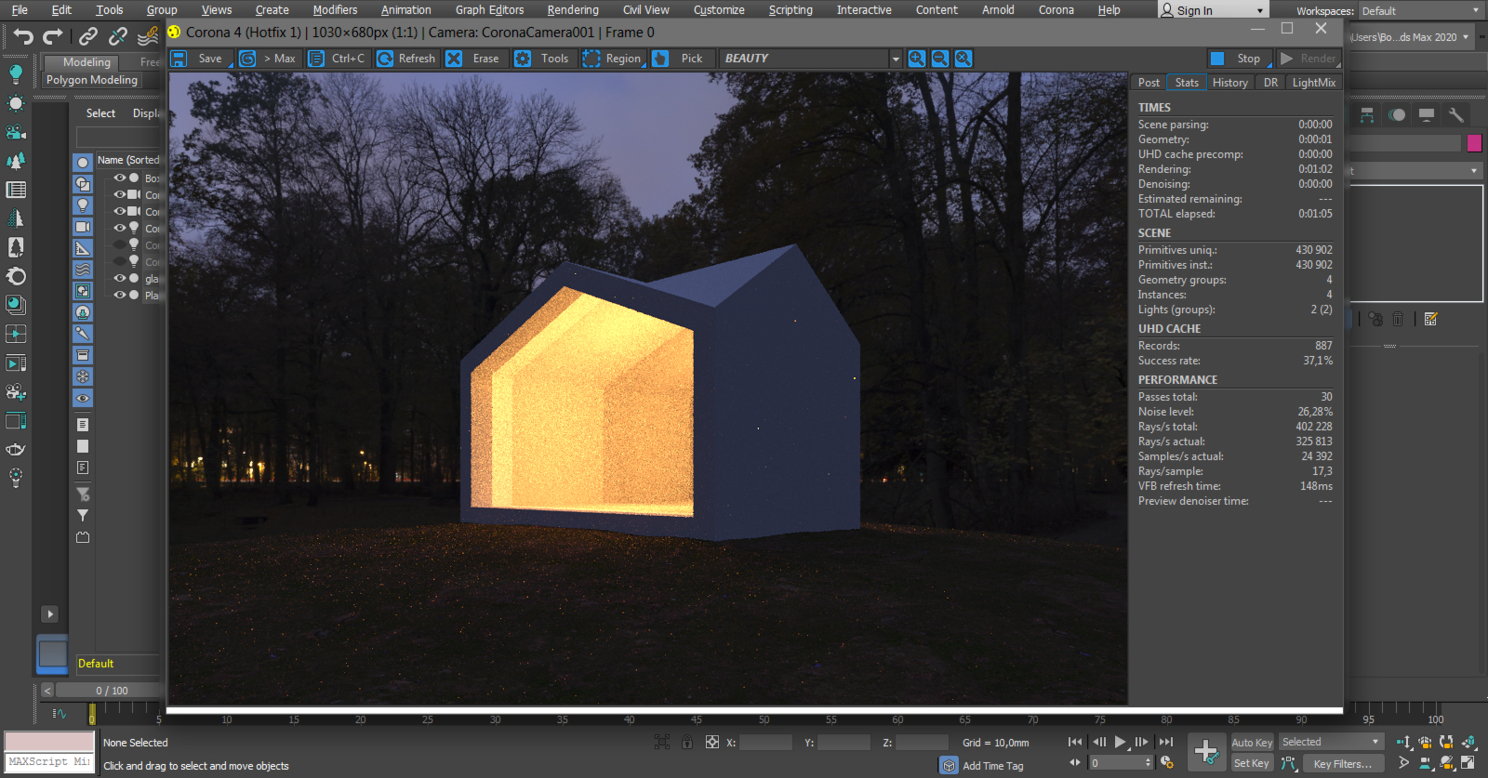
Task: Select the Region render tool
Action: [x=611, y=58]
